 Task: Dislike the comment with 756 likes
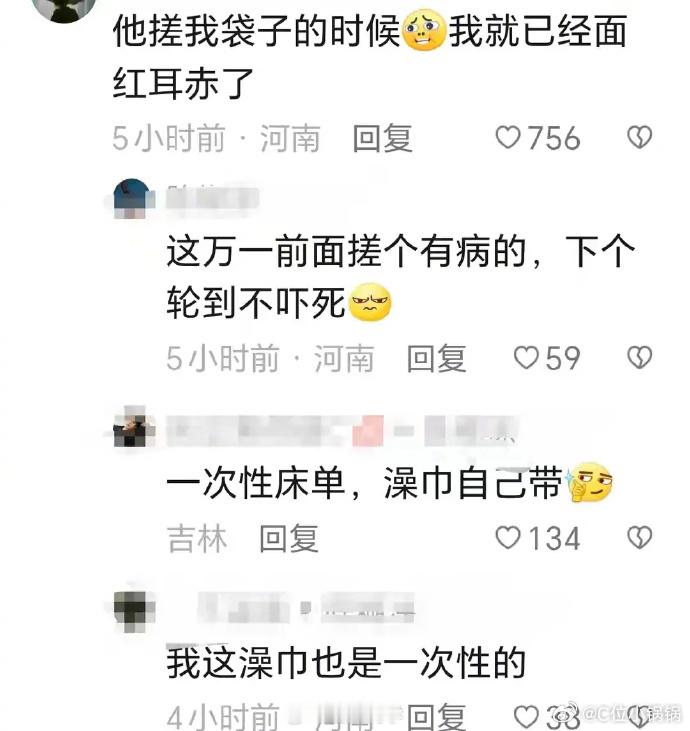coord(639,138)
